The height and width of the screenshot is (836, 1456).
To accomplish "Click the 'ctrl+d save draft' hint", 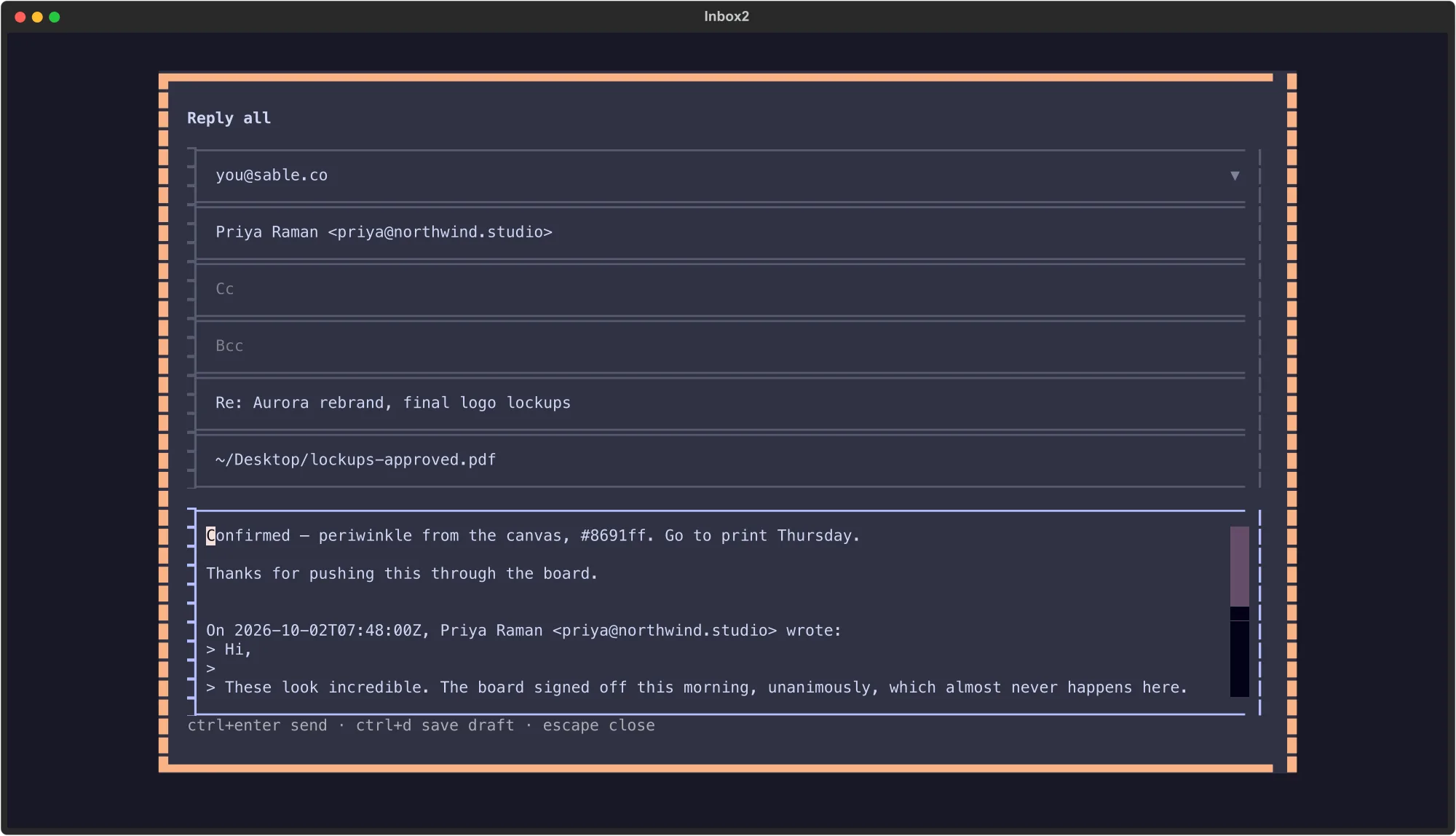I will [435, 725].
